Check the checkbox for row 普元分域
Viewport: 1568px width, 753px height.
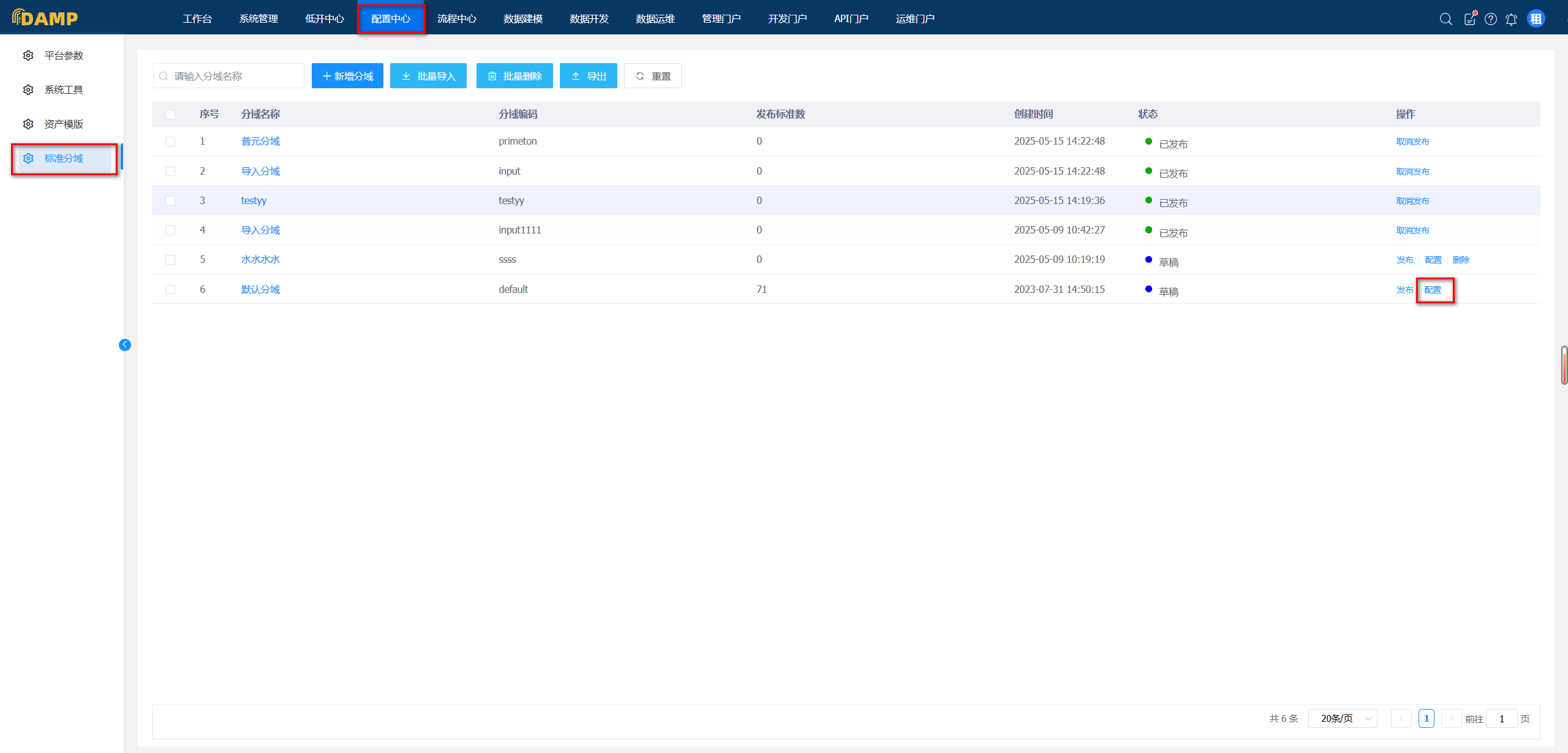(x=170, y=142)
